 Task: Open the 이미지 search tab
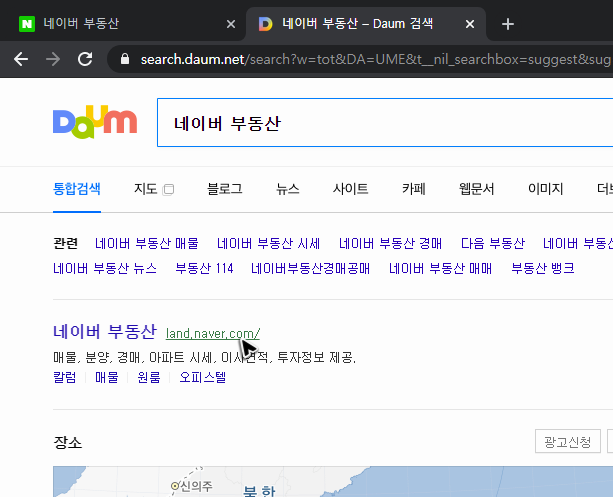pos(545,189)
